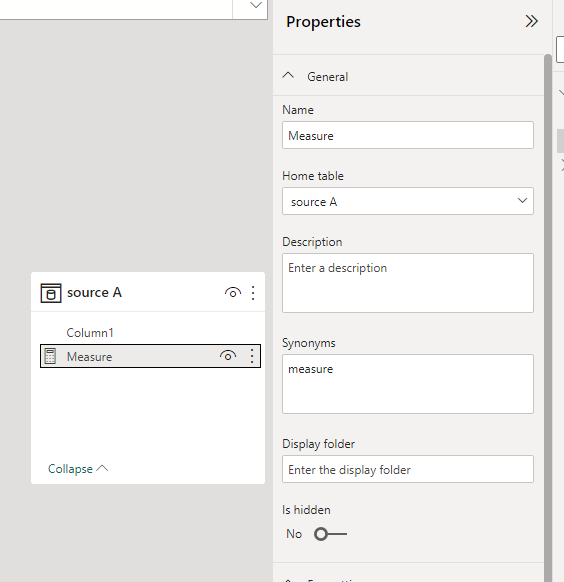This screenshot has width=564, height=582.
Task: Collapse the Properties pane with double chevron
Action: (531, 21)
